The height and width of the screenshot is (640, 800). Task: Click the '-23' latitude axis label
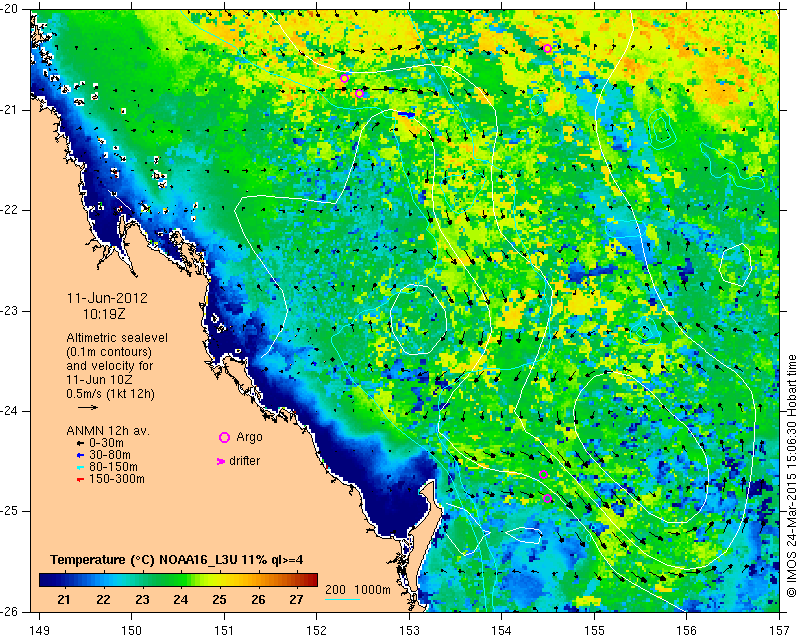pos(10,311)
